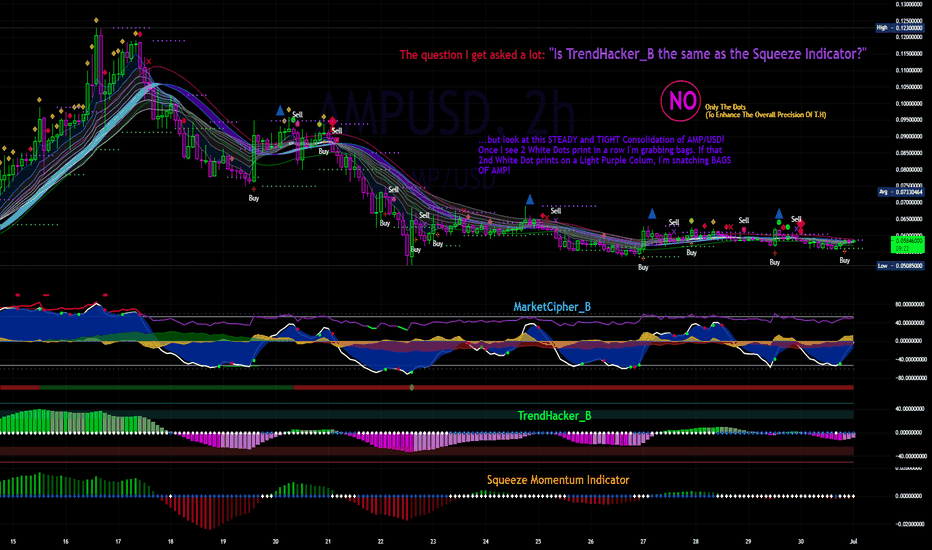932x550 pixels.
Task: Click the blue triangle just before June 30
Action: [x=779, y=213]
